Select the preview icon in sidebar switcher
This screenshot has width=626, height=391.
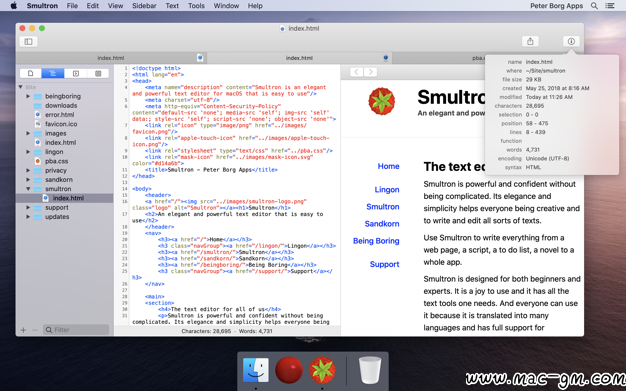(x=75, y=73)
